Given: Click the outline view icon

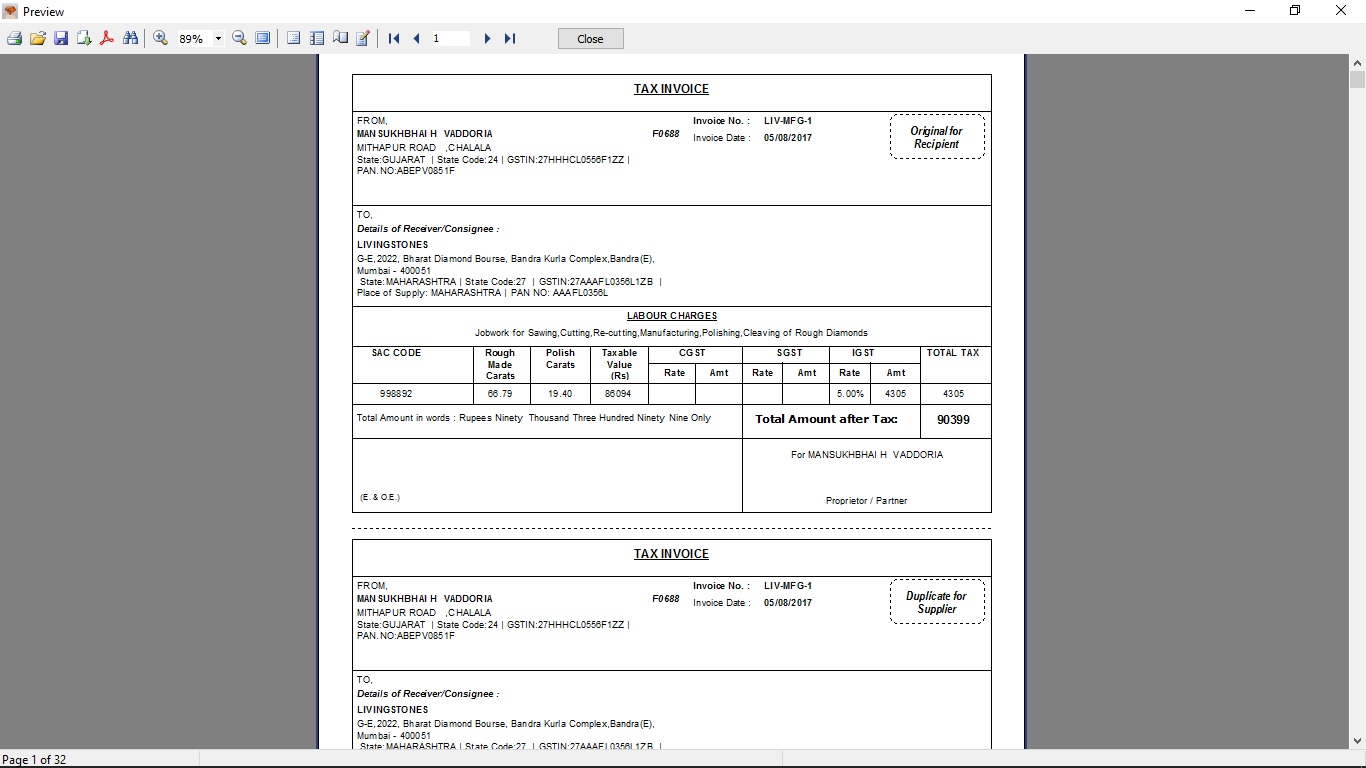Looking at the screenshot, I should coord(294,39).
